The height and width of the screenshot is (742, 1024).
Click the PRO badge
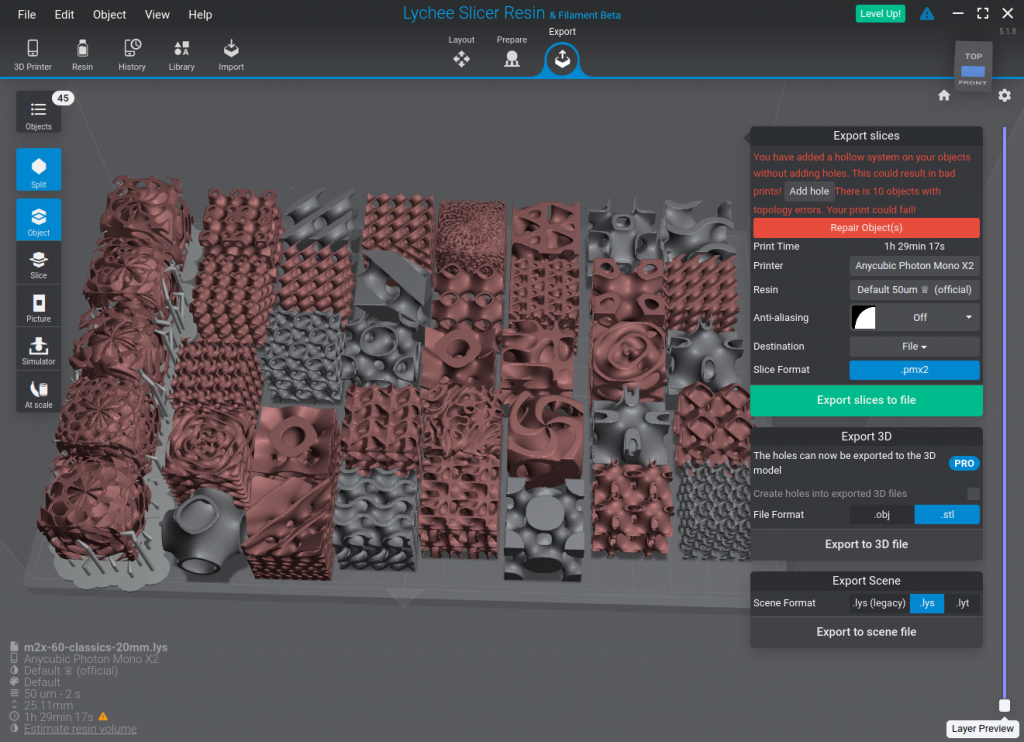coord(964,463)
